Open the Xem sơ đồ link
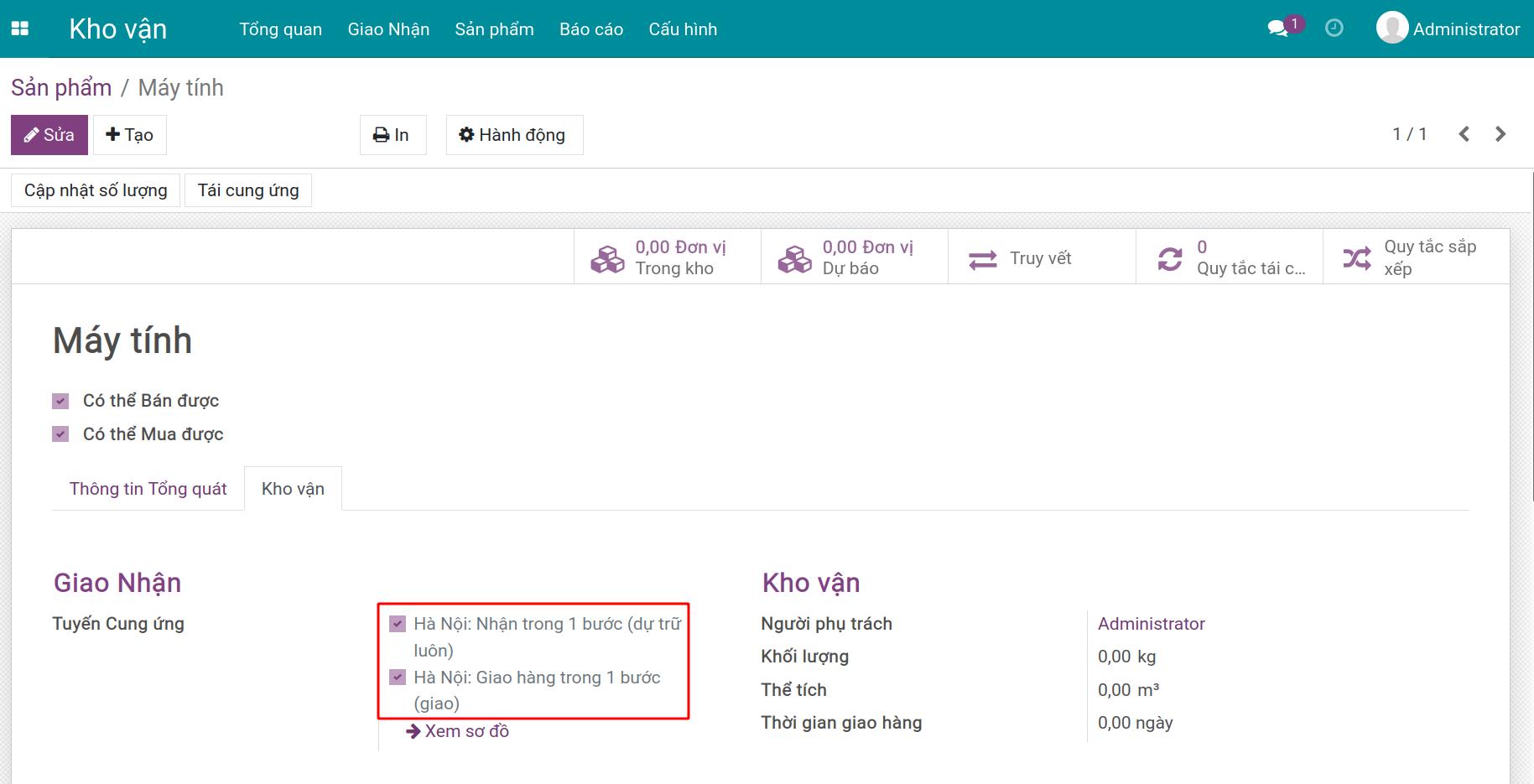The width and height of the screenshot is (1534, 784). click(458, 731)
